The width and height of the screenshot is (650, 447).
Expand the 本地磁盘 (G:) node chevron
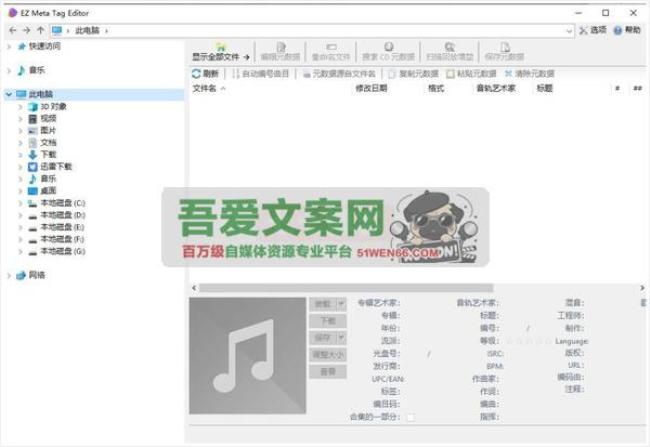click(x=20, y=251)
